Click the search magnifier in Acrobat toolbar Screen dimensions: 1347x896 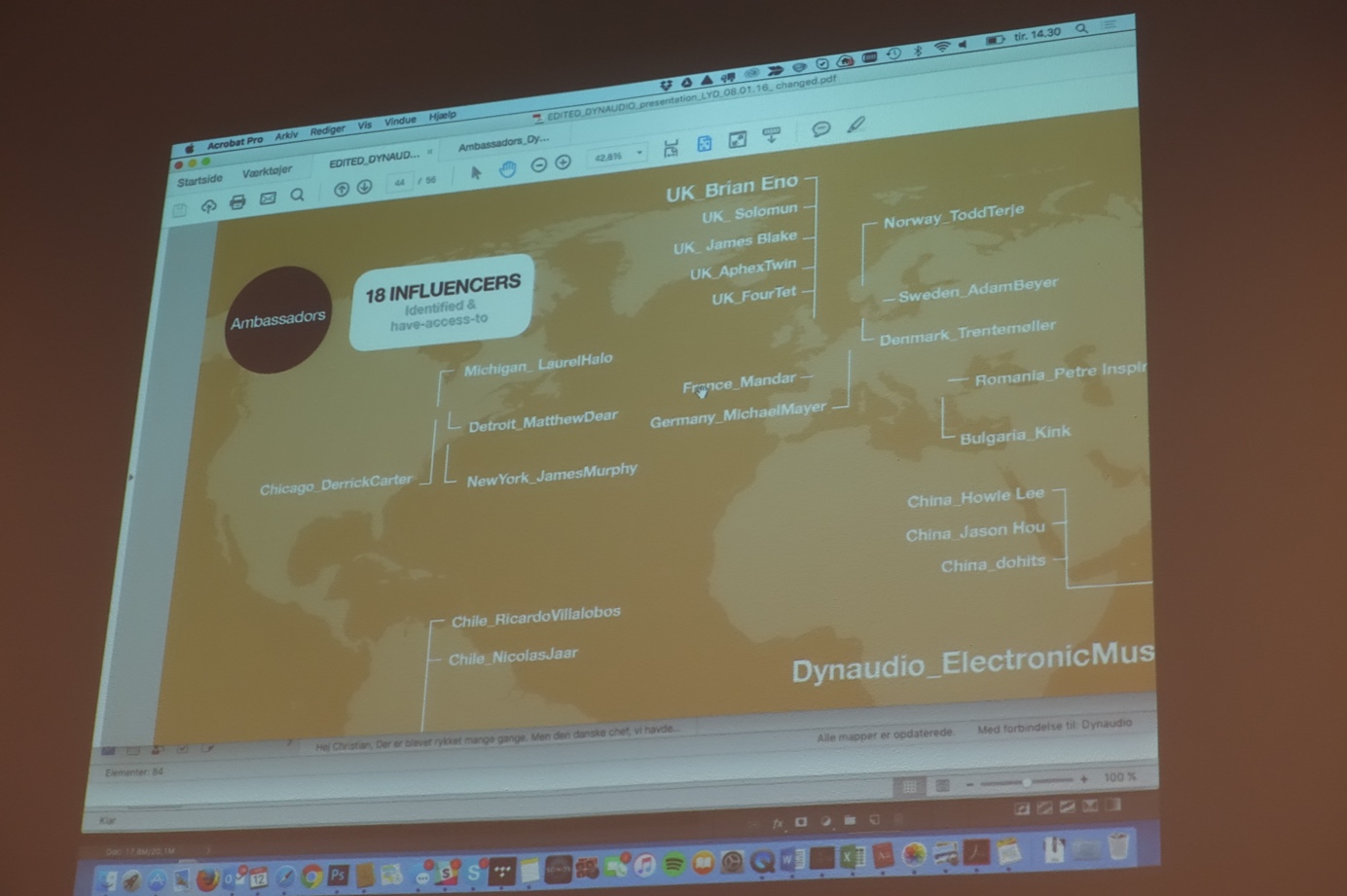point(298,195)
